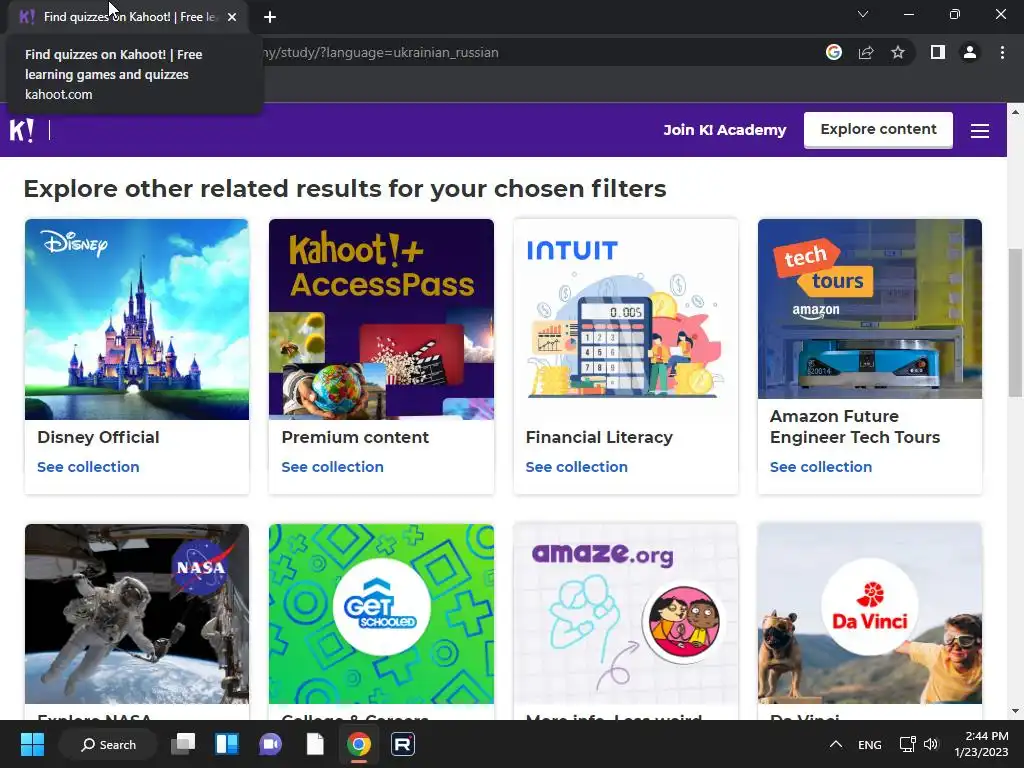Click the page vertical scrollbar thumb
Screen dimensions: 1024x768
point(1016,323)
